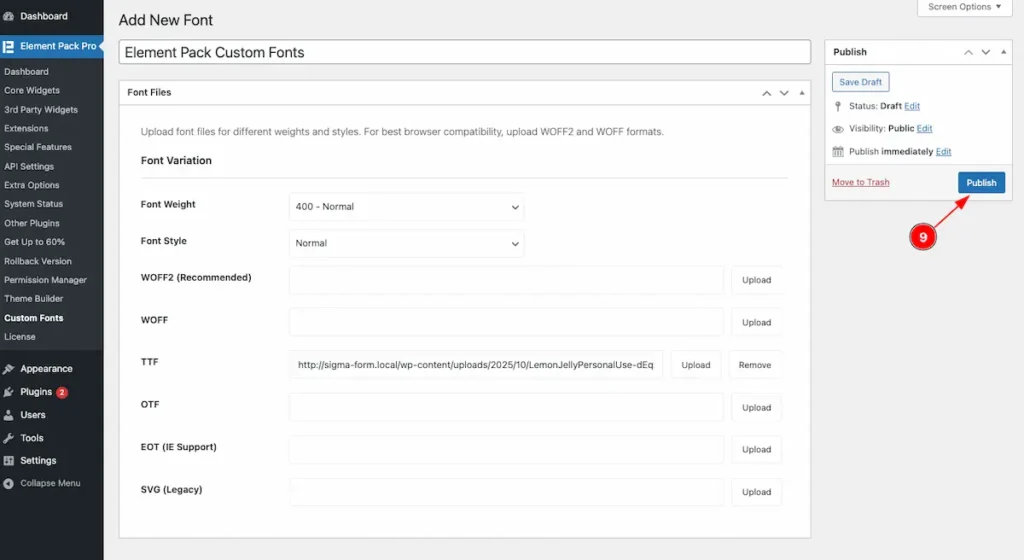Click the Element Pack Pro logo icon
The height and width of the screenshot is (560, 1024).
click(x=9, y=46)
